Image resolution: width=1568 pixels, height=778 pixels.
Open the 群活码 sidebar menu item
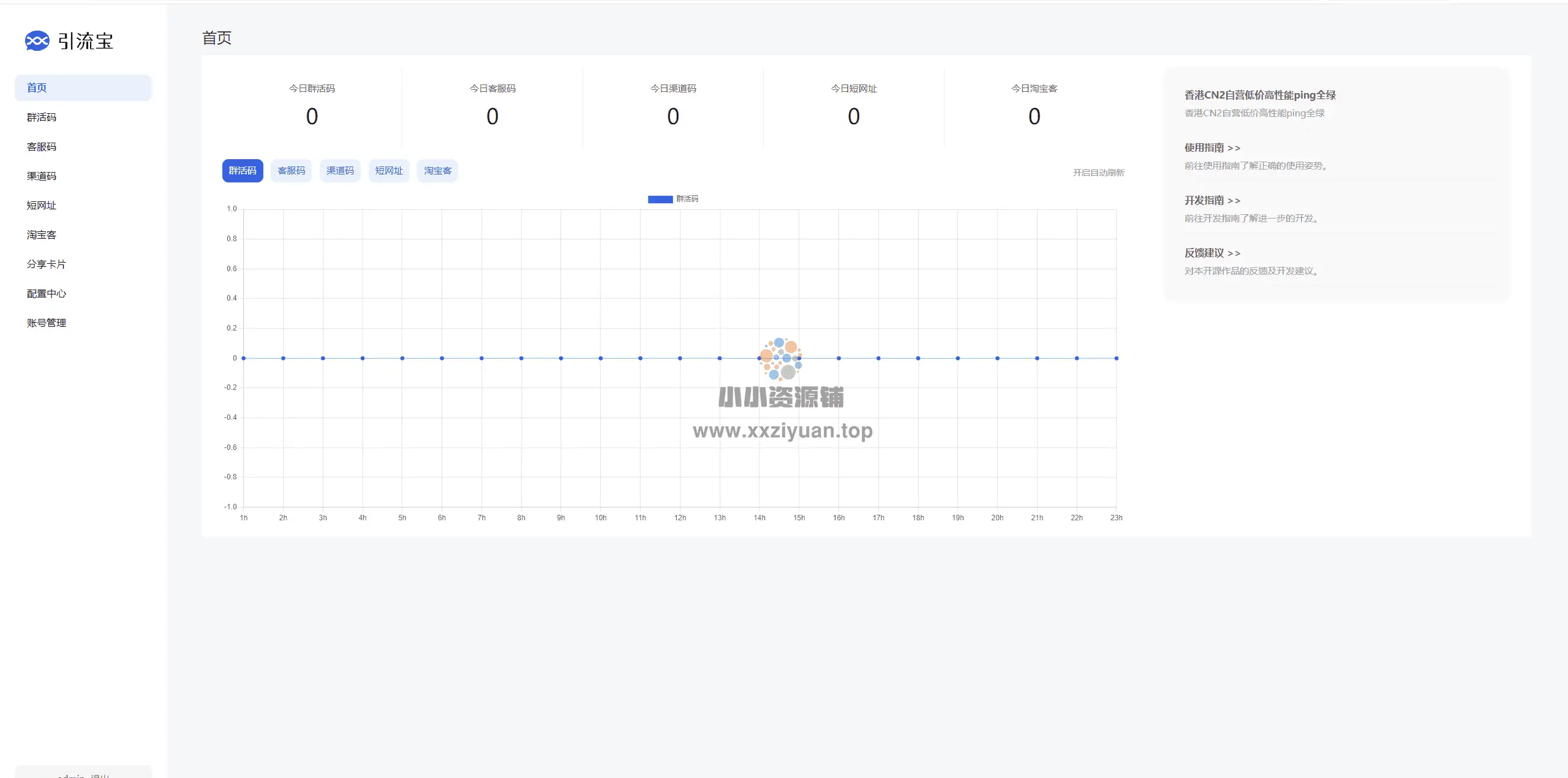tap(42, 117)
